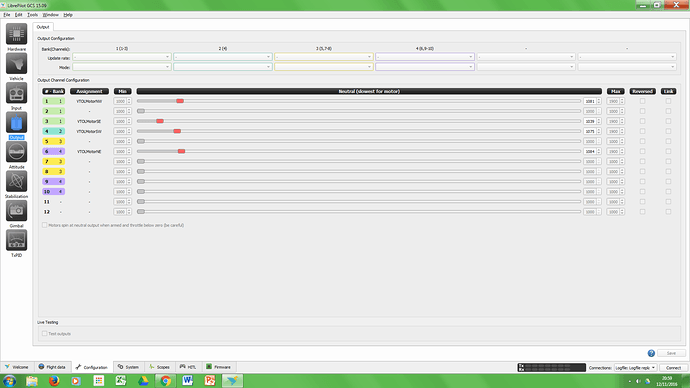Go to the Stabilization settings icon
The image size is (690, 388).
pyautogui.click(x=16, y=182)
